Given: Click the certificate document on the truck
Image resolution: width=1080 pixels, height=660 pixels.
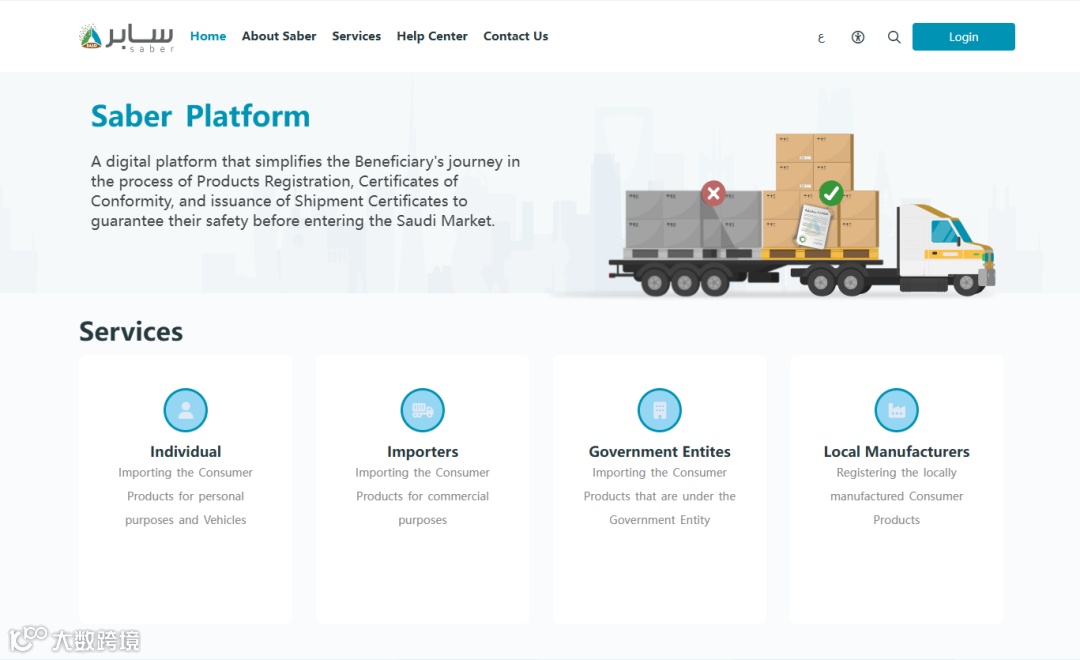Looking at the screenshot, I should pos(813,225).
